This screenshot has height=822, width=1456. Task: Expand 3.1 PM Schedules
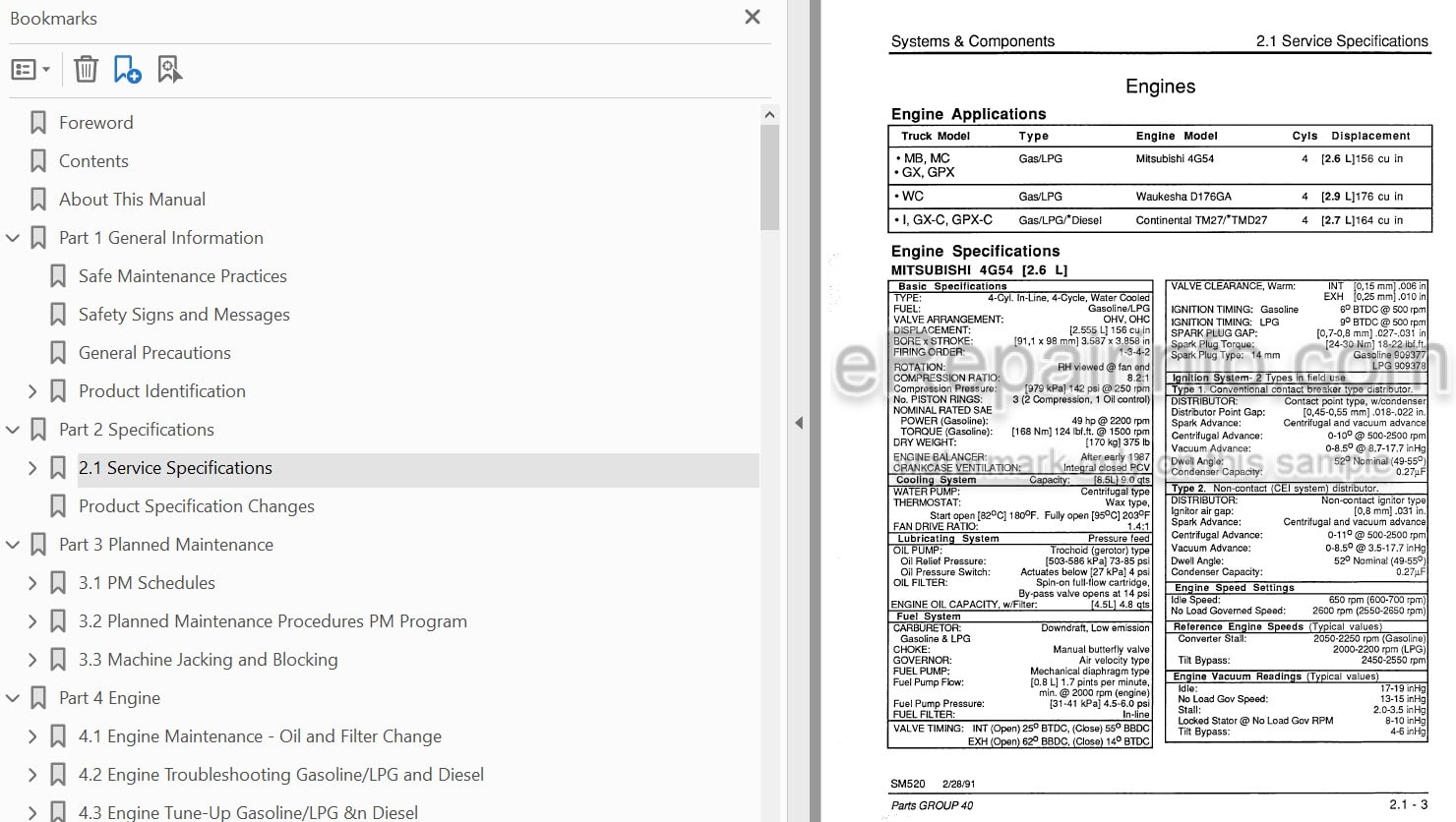click(x=32, y=583)
